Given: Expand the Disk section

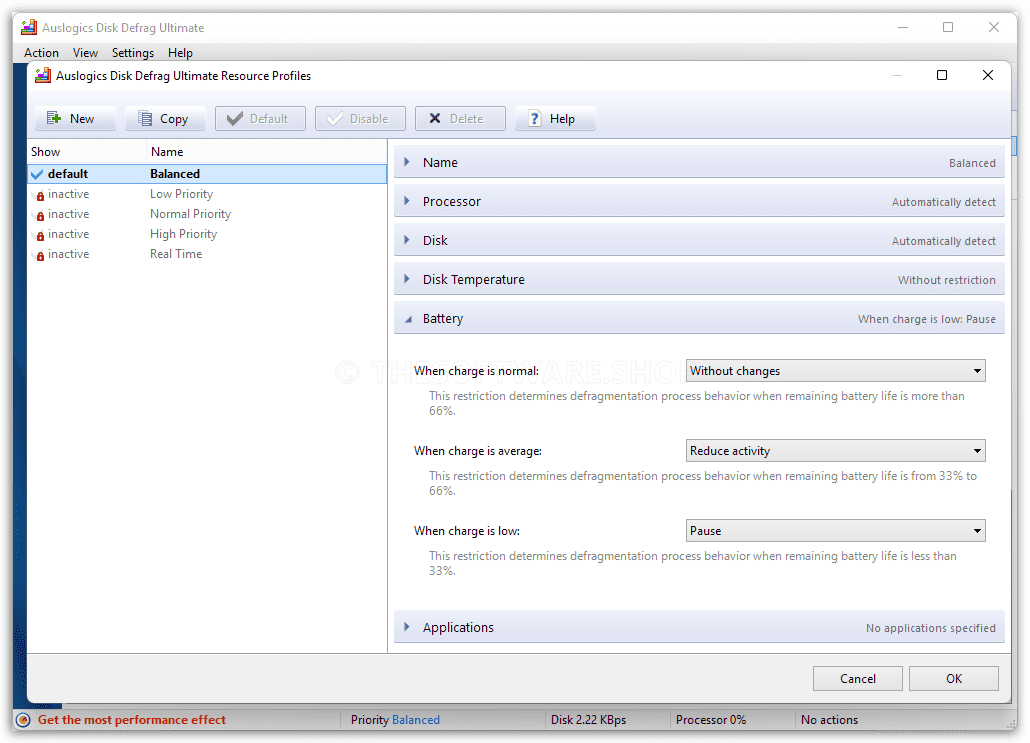Looking at the screenshot, I should pyautogui.click(x=699, y=240).
